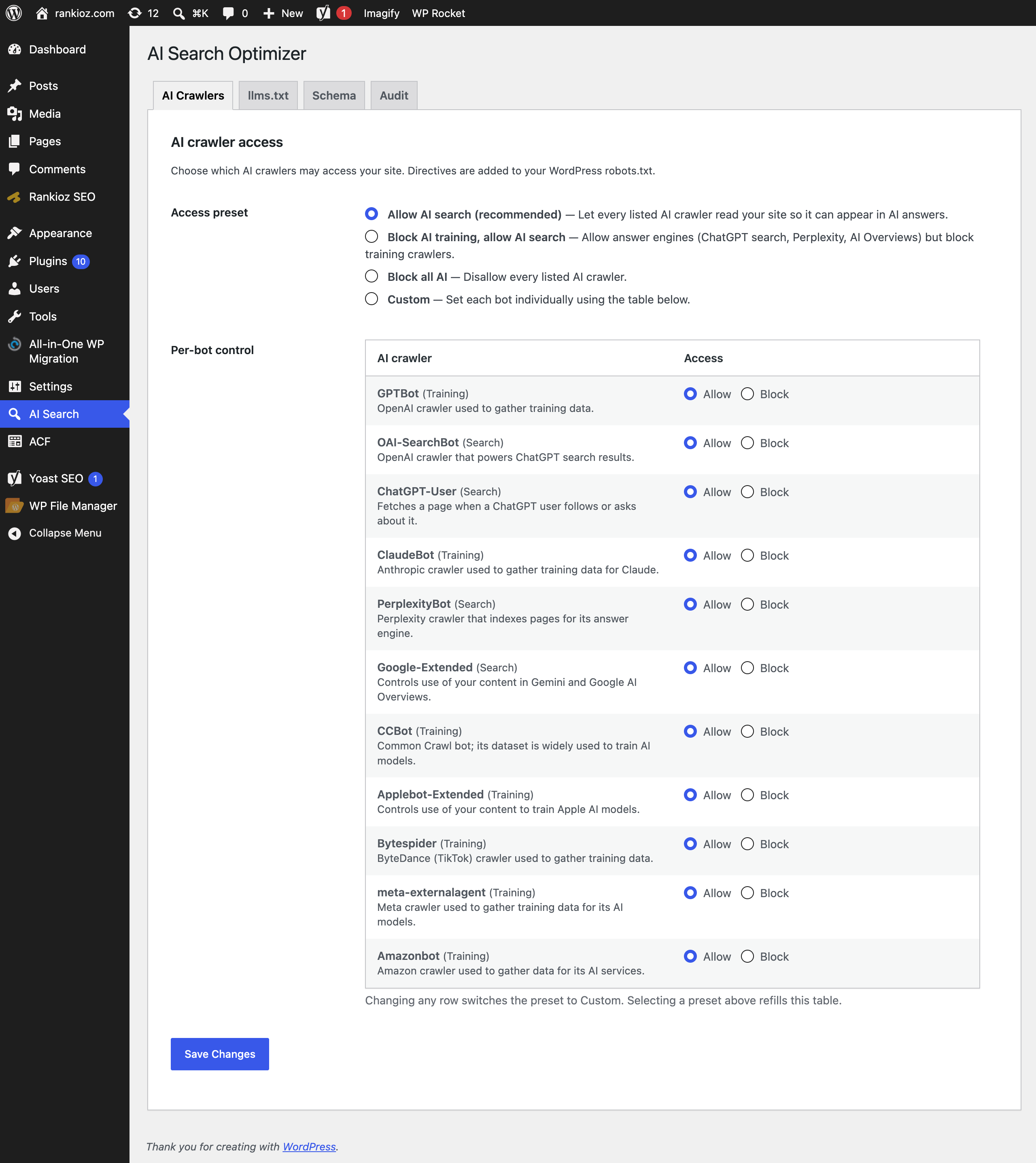Set GPTBot access to Block
Viewport: 1036px width, 1163px height.
(747, 394)
